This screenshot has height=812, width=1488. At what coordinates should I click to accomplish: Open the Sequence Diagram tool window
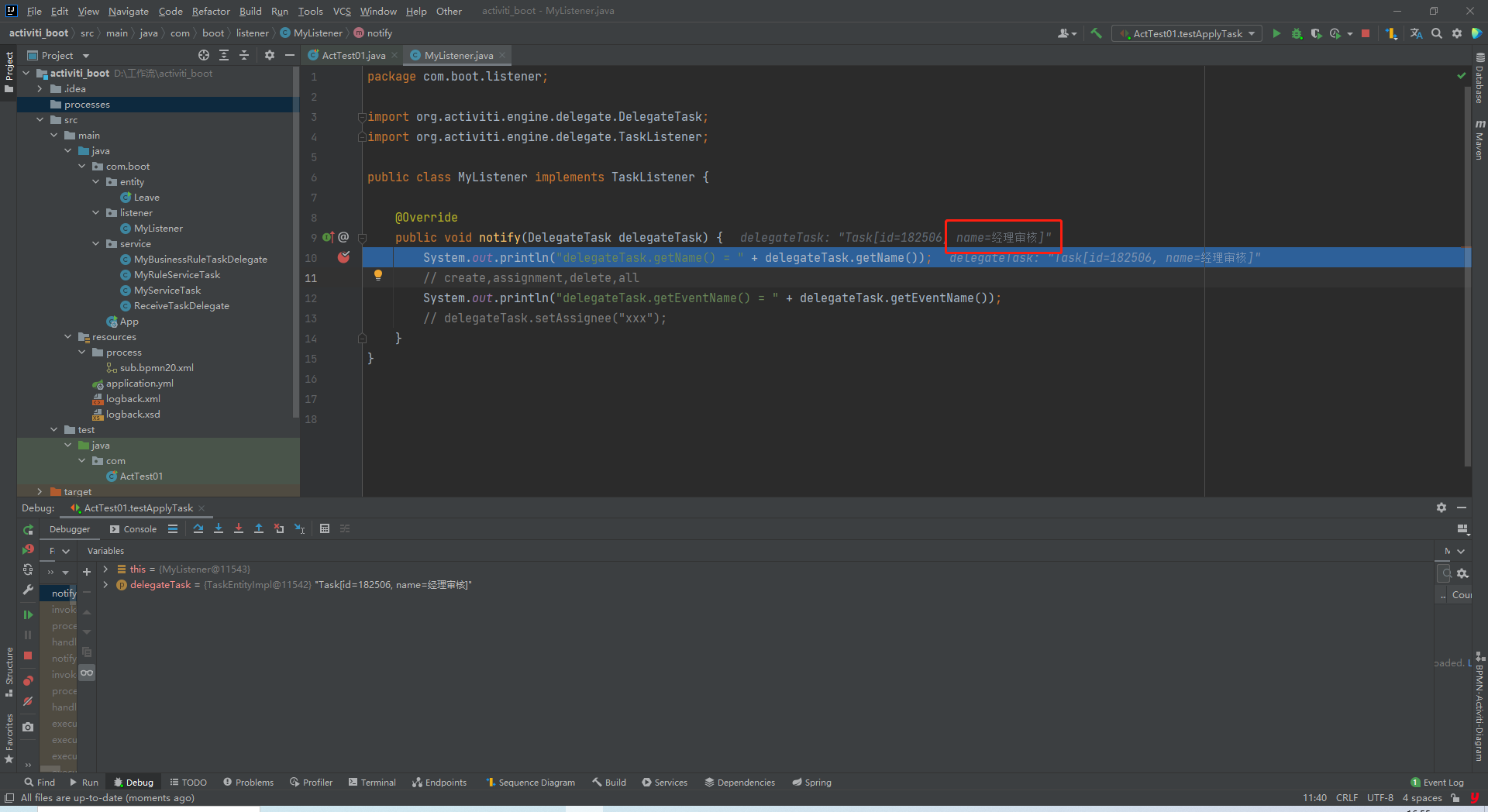click(x=530, y=783)
